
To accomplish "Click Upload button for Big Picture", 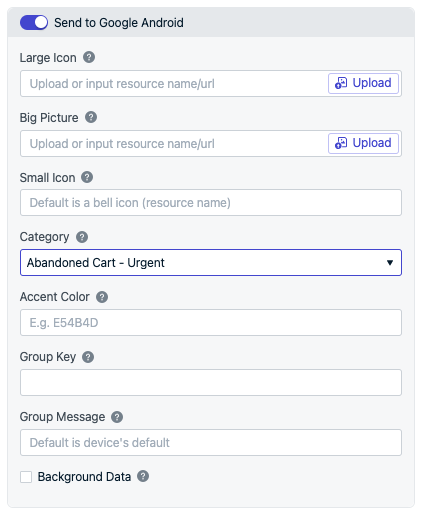I will point(363,143).
